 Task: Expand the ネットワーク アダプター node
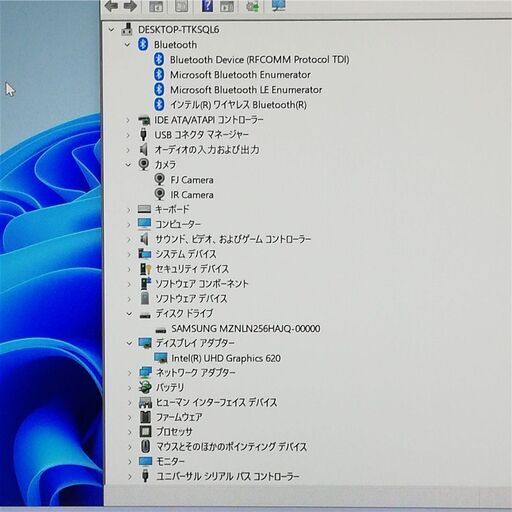129,373
